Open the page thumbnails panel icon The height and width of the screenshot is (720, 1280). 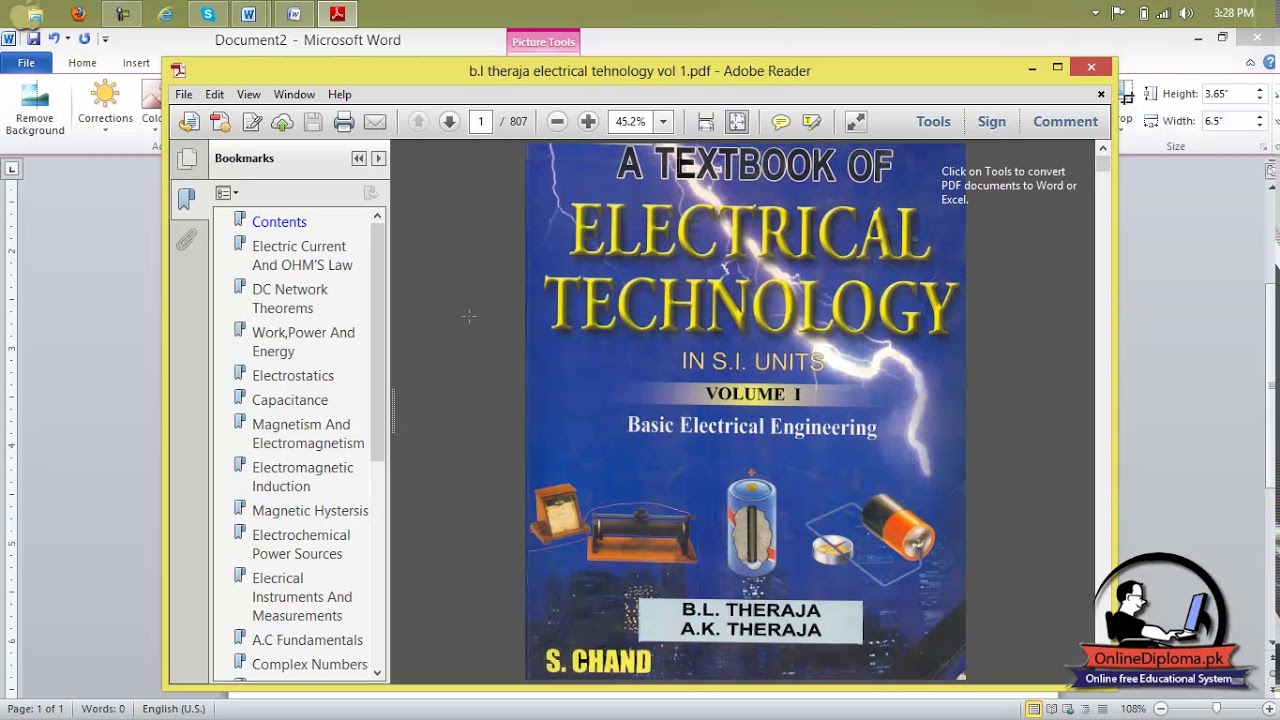(x=187, y=160)
